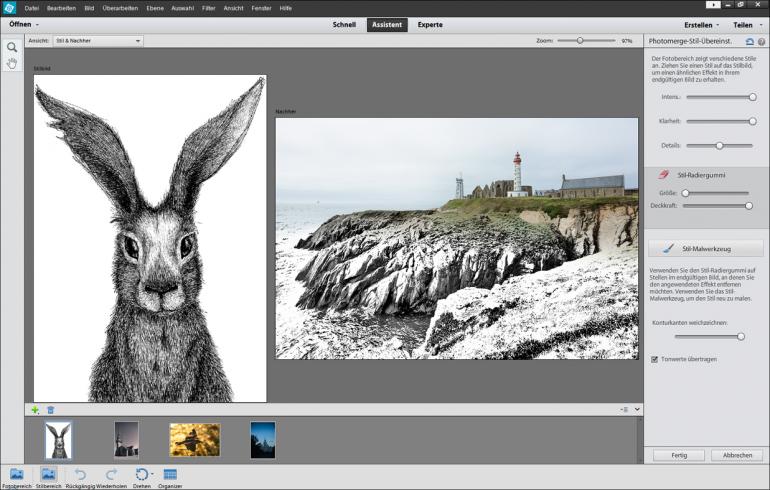
Task: Open the help question mark icon
Action: [x=762, y=42]
